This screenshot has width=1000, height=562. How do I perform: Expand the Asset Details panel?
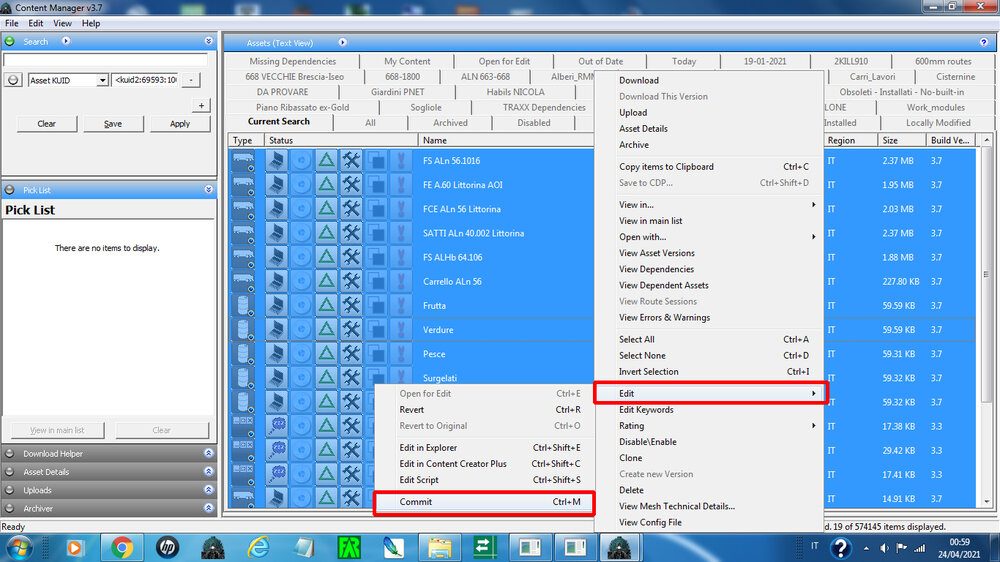209,472
